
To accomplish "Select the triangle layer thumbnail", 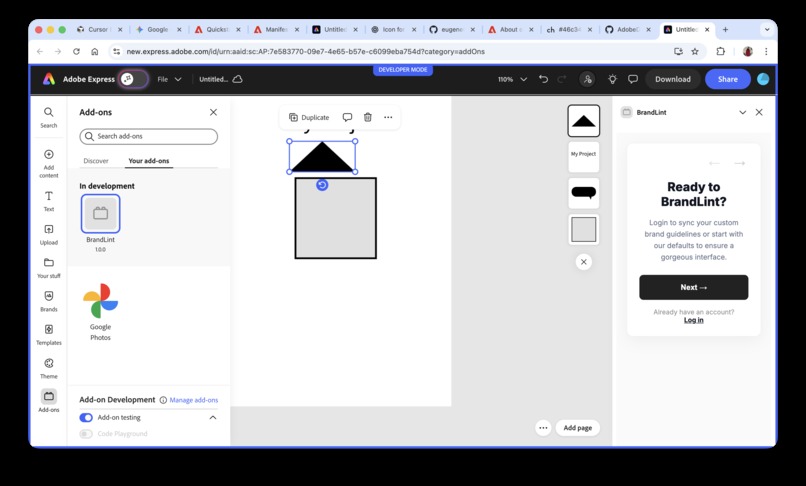I will pyautogui.click(x=583, y=121).
